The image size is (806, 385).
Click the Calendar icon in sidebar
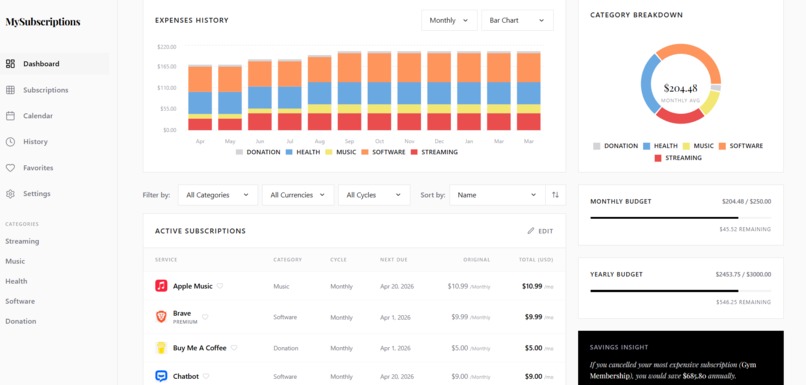(10, 116)
